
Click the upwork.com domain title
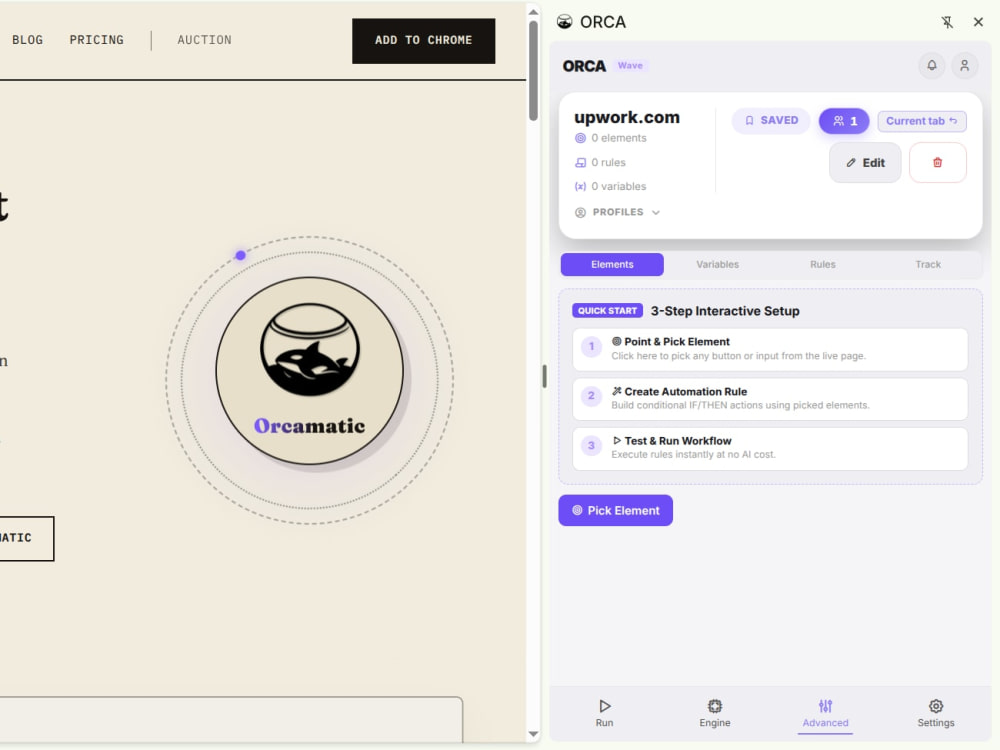pyautogui.click(x=627, y=117)
